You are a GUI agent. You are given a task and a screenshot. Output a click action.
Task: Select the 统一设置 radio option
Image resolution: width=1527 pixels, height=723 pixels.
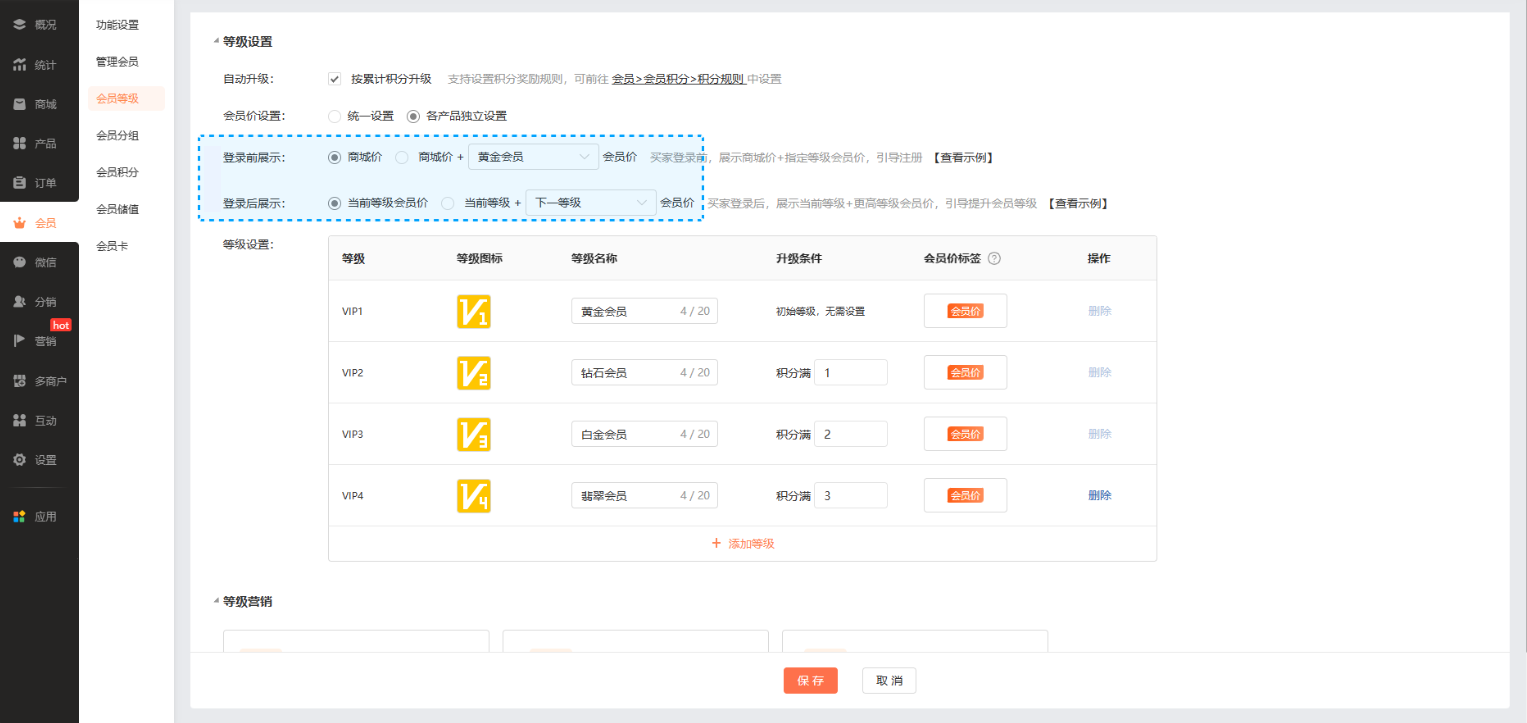tap(335, 116)
